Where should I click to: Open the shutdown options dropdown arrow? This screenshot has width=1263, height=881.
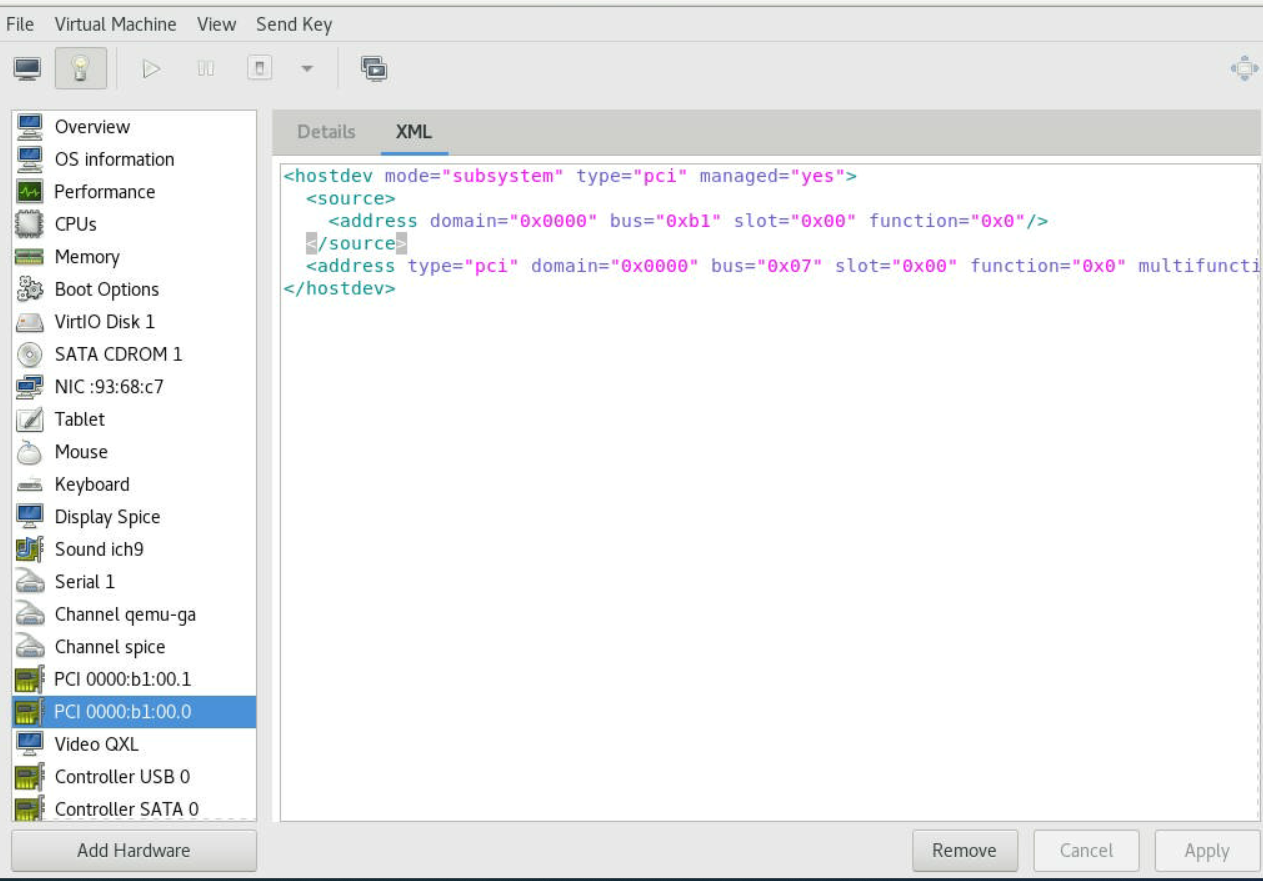307,69
